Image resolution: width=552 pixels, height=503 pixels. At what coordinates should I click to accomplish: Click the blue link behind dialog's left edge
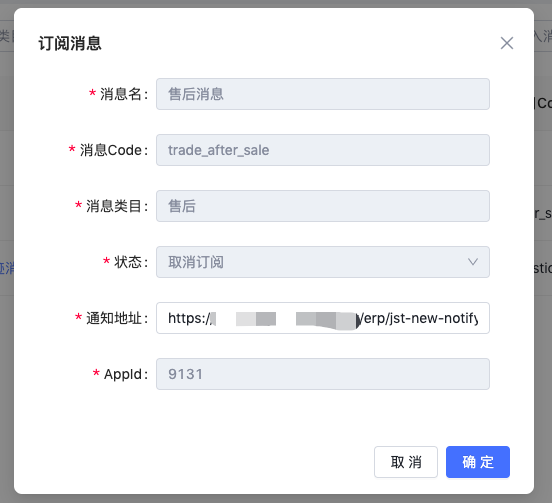pyautogui.click(x=7, y=268)
